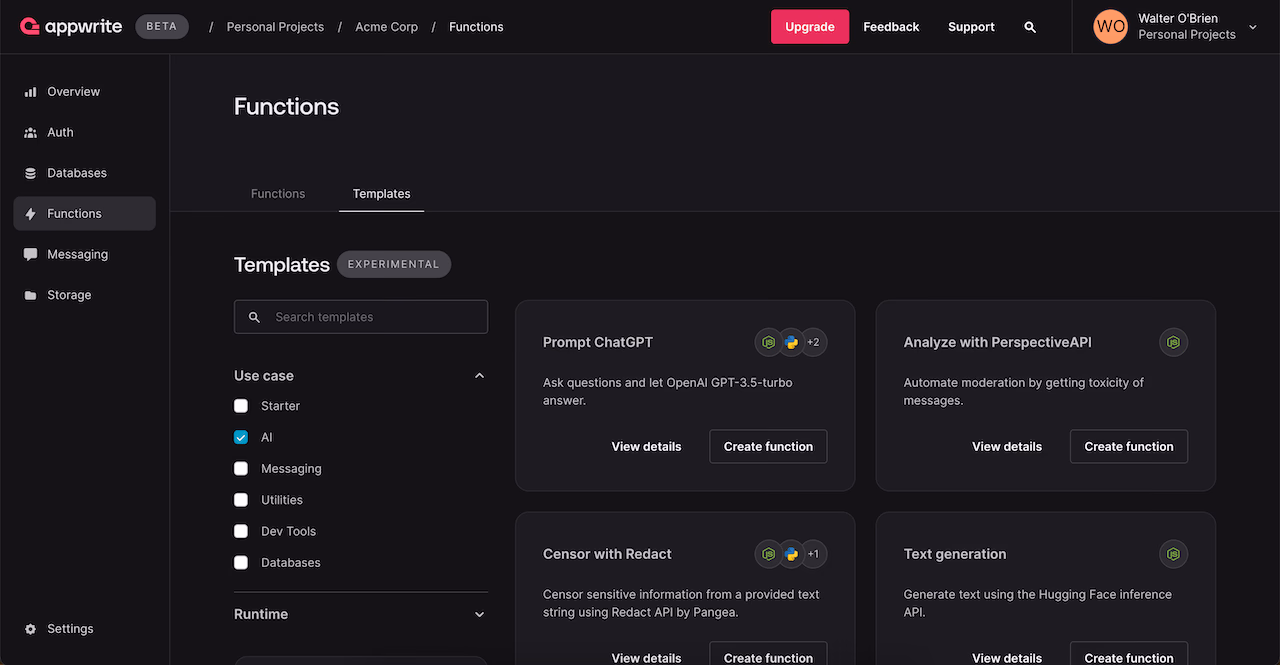1280x665 pixels.
Task: Uncheck the AI use case checkbox
Action: pyautogui.click(x=241, y=437)
